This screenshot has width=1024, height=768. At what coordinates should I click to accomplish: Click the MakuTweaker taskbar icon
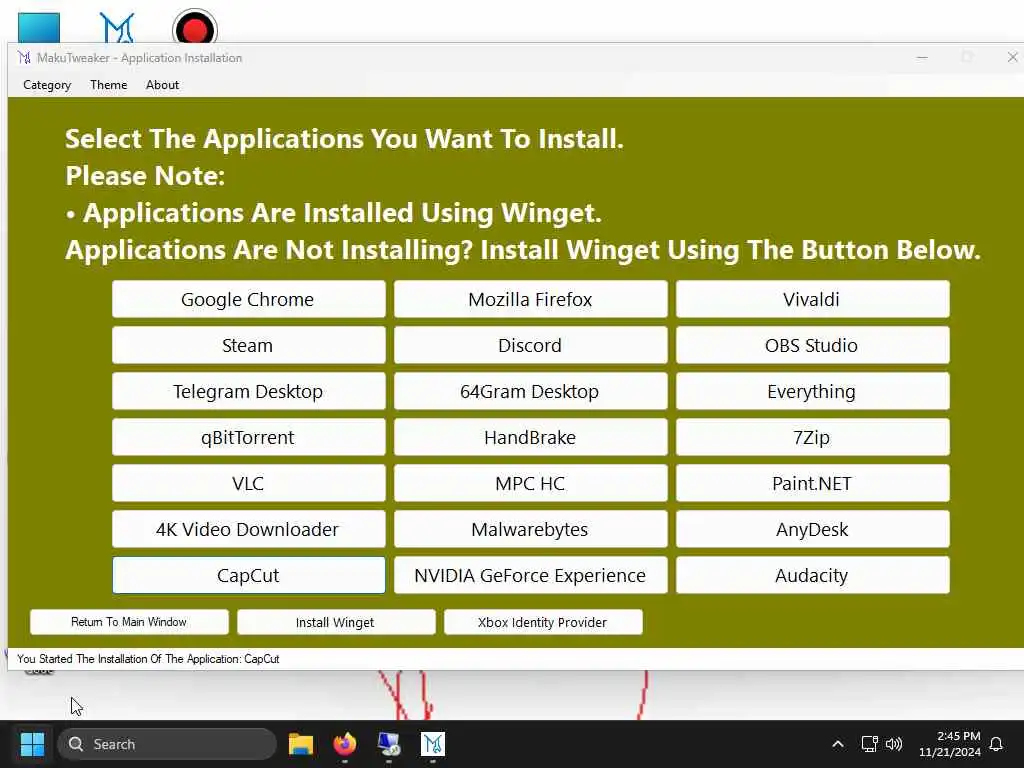pyautogui.click(x=432, y=744)
